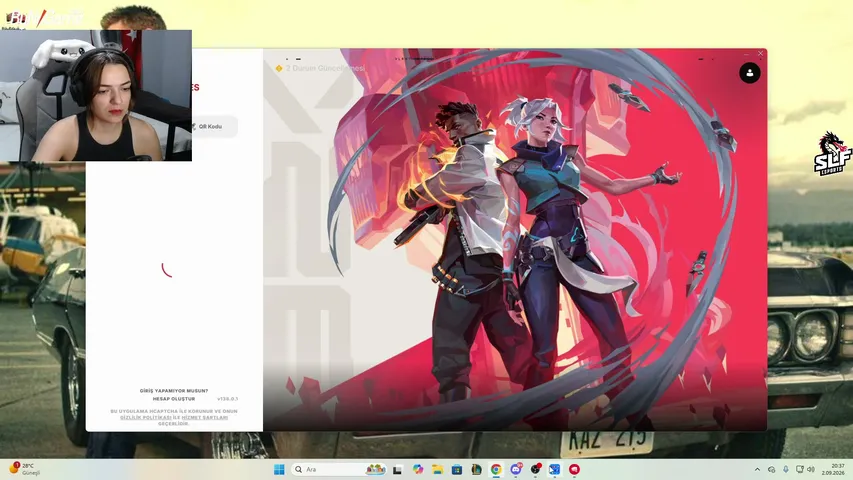Open Task View from the taskbar
This screenshot has height=480, width=853.
(398, 469)
